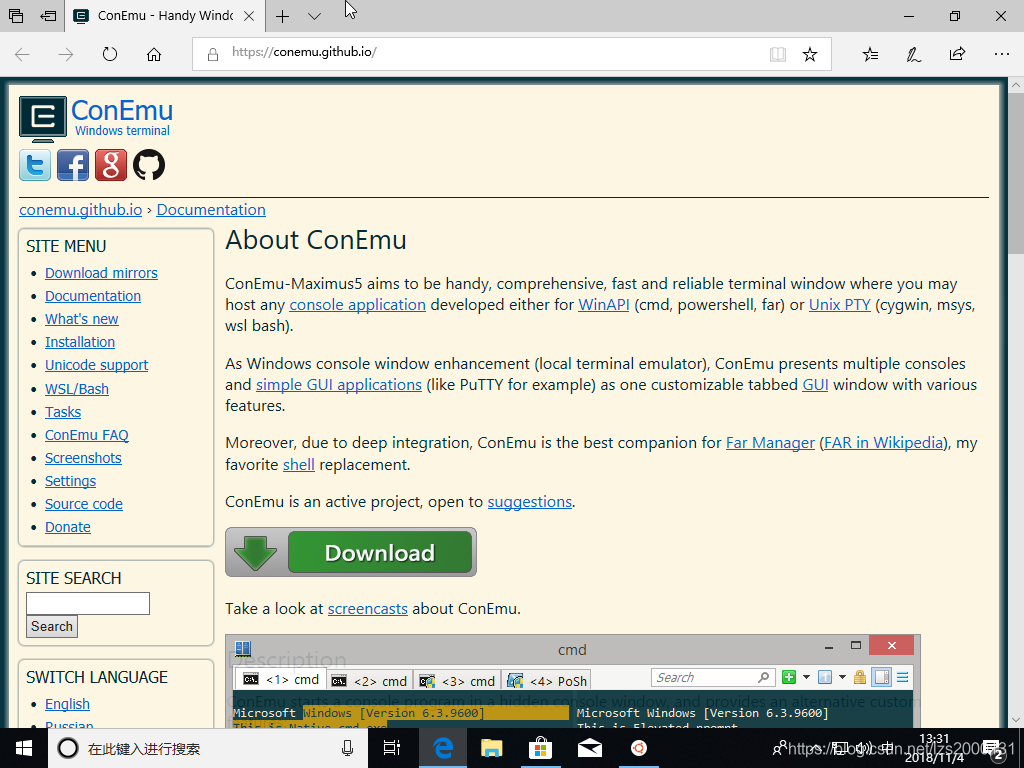
Task: Open Settings link in site menu
Action: pyautogui.click(x=71, y=481)
